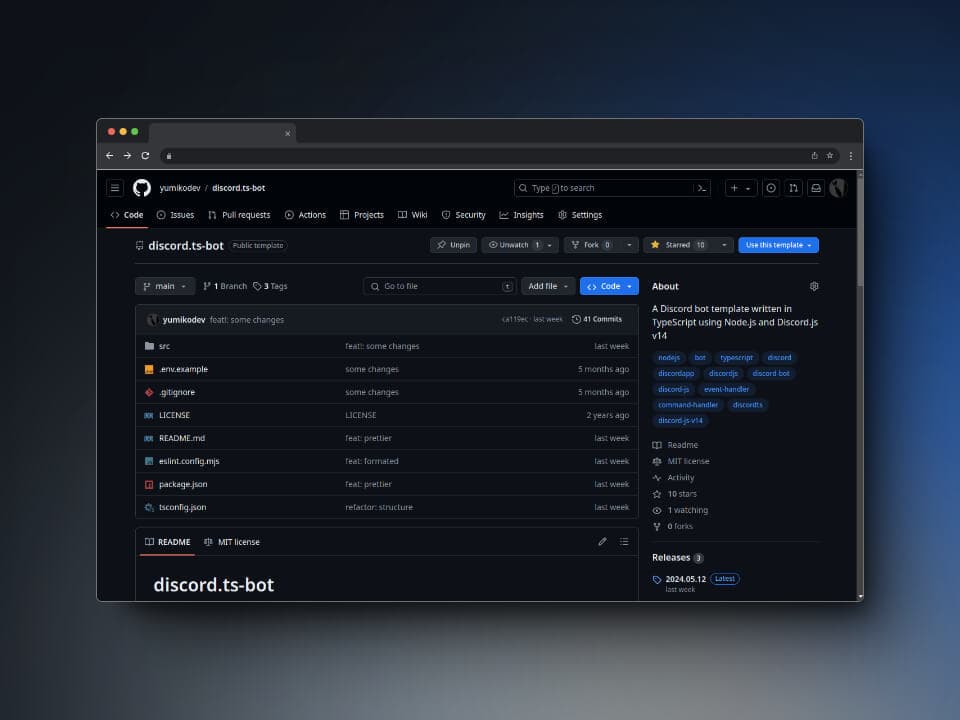Open the LICENSE file

click(174, 415)
